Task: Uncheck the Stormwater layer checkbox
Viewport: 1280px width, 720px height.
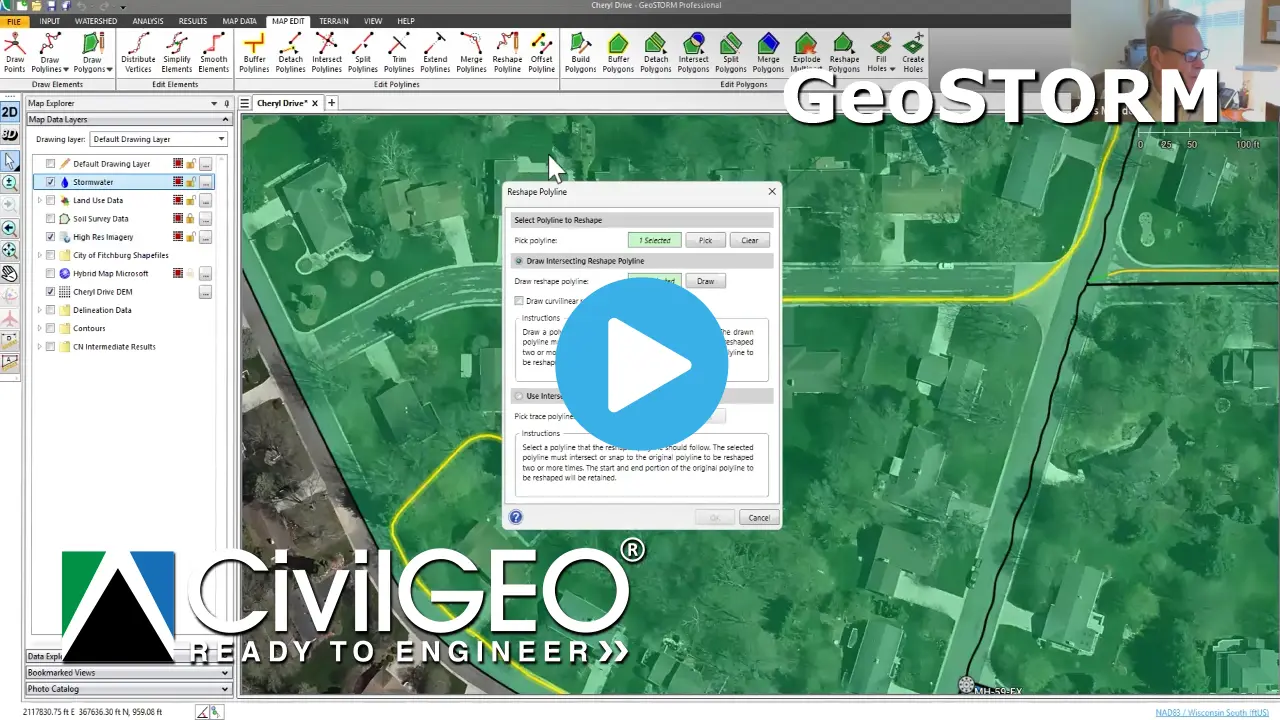Action: coord(50,182)
